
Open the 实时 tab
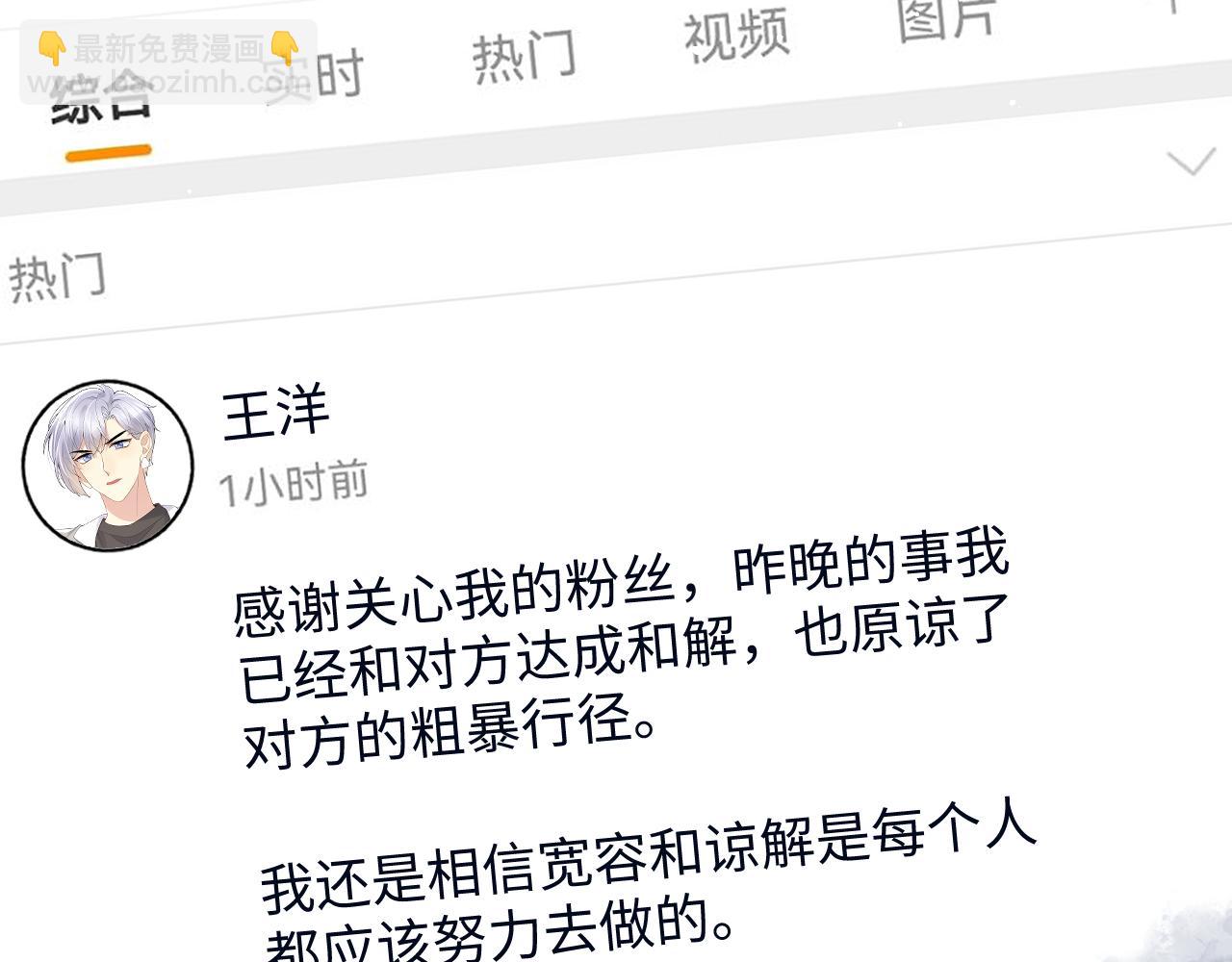314,75
